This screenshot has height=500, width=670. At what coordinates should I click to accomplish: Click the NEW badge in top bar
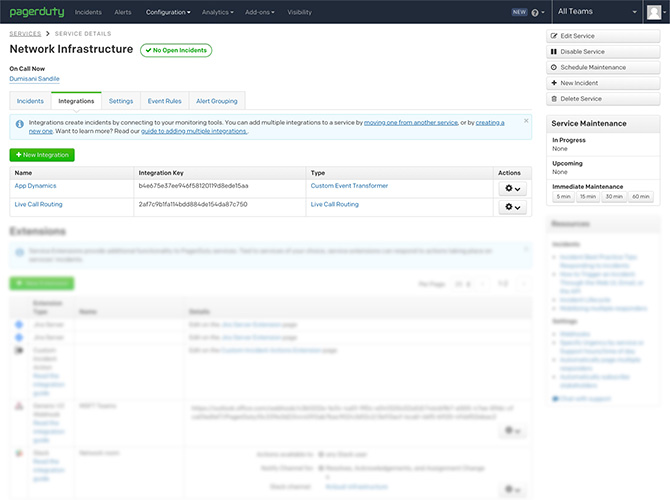coord(519,12)
